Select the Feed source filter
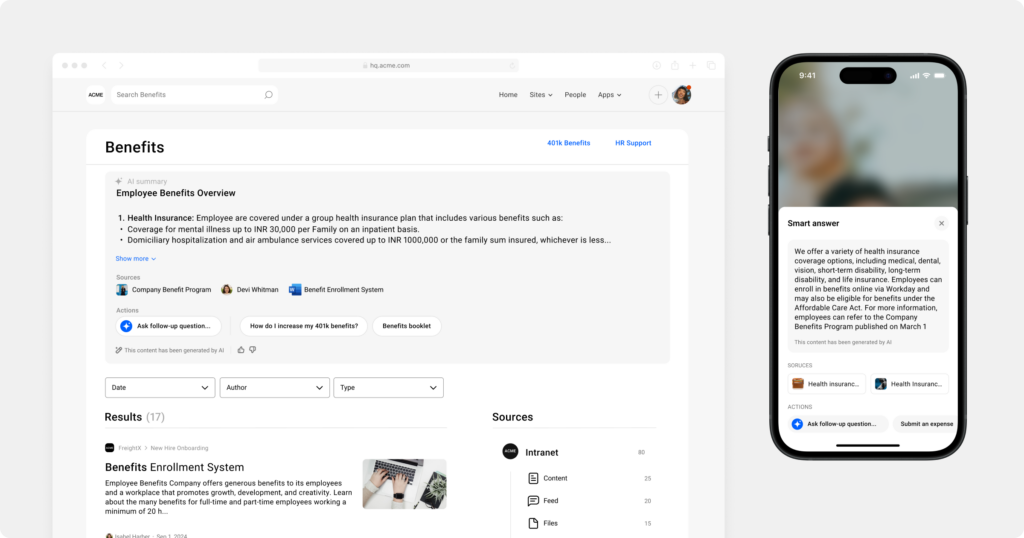1024x538 pixels. [x=550, y=501]
